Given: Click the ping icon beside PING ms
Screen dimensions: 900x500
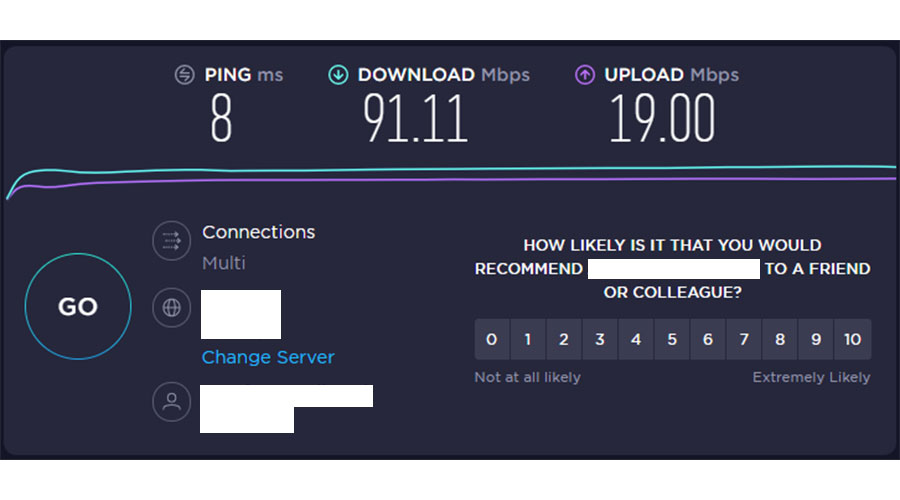Looking at the screenshot, I should (184, 75).
